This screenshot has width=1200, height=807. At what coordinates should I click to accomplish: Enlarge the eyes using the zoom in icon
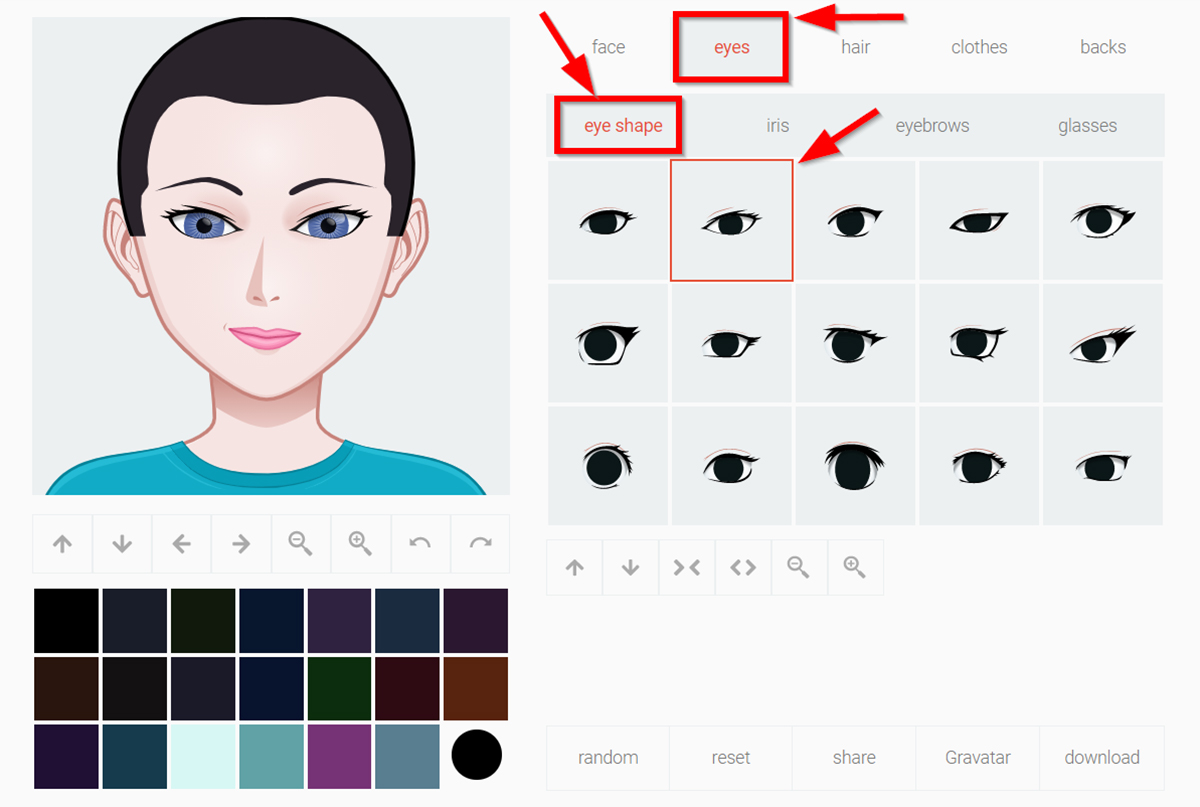coord(855,567)
